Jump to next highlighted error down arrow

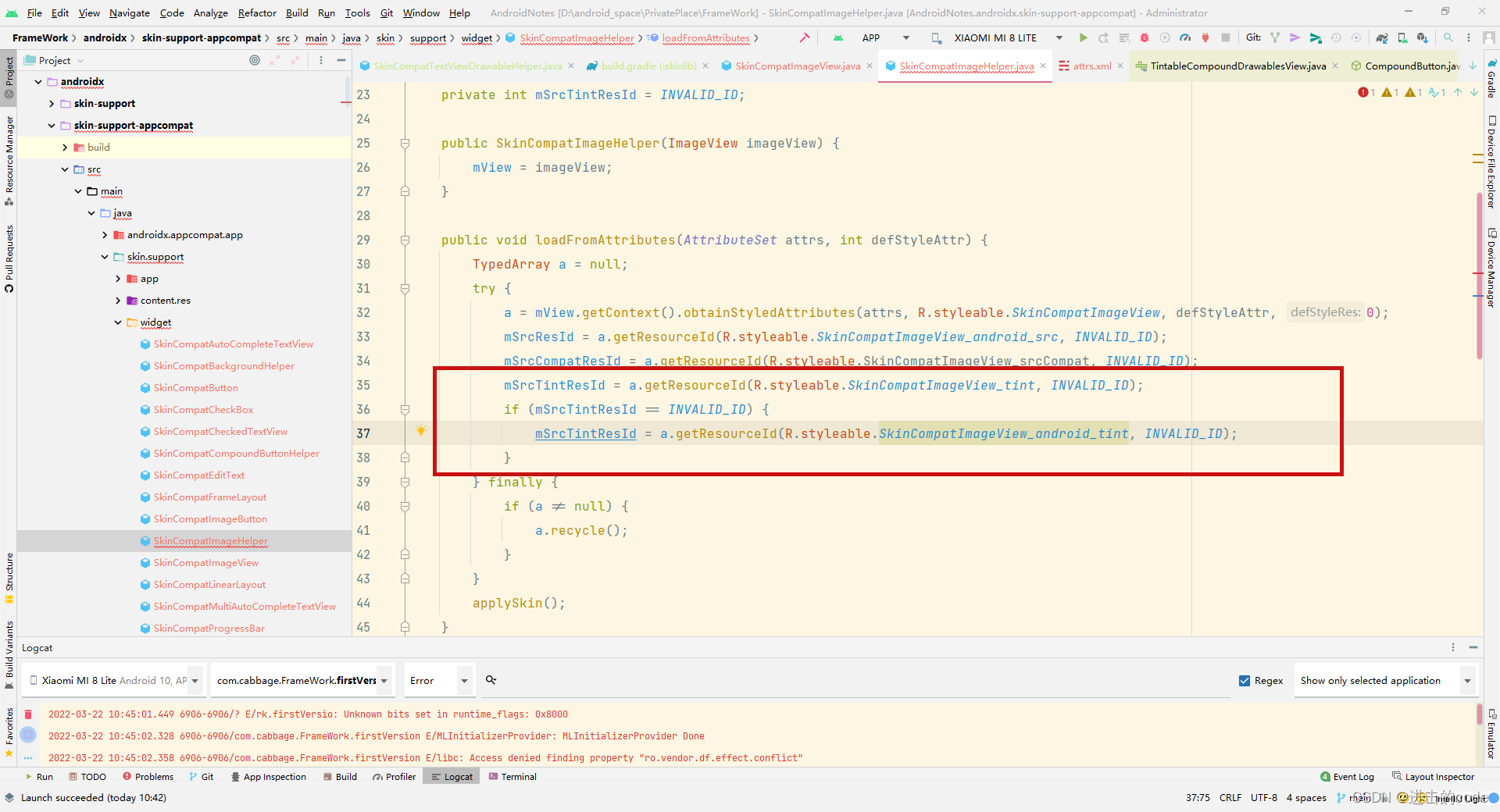pyautogui.click(x=1474, y=92)
